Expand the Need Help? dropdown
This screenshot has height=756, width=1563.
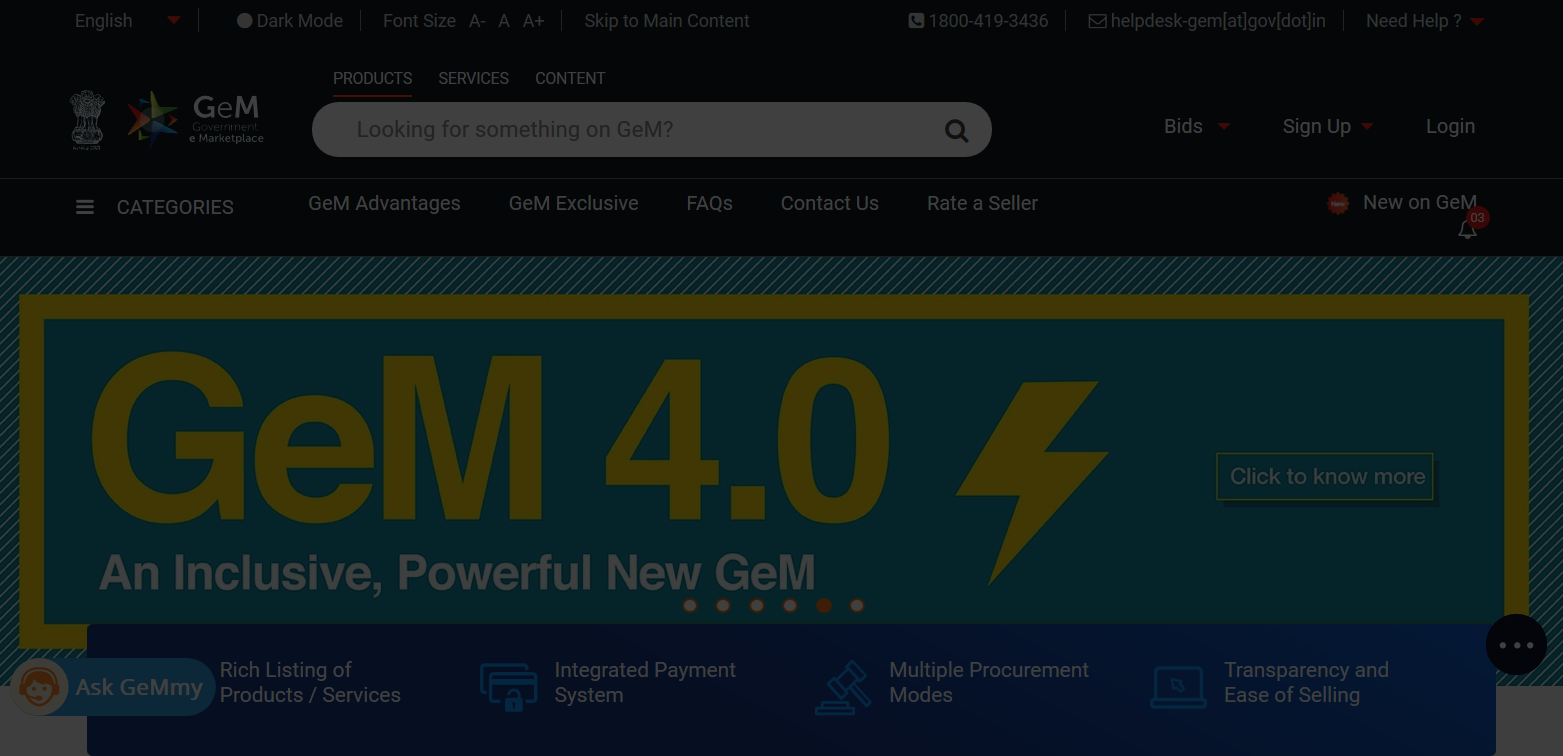[1424, 21]
